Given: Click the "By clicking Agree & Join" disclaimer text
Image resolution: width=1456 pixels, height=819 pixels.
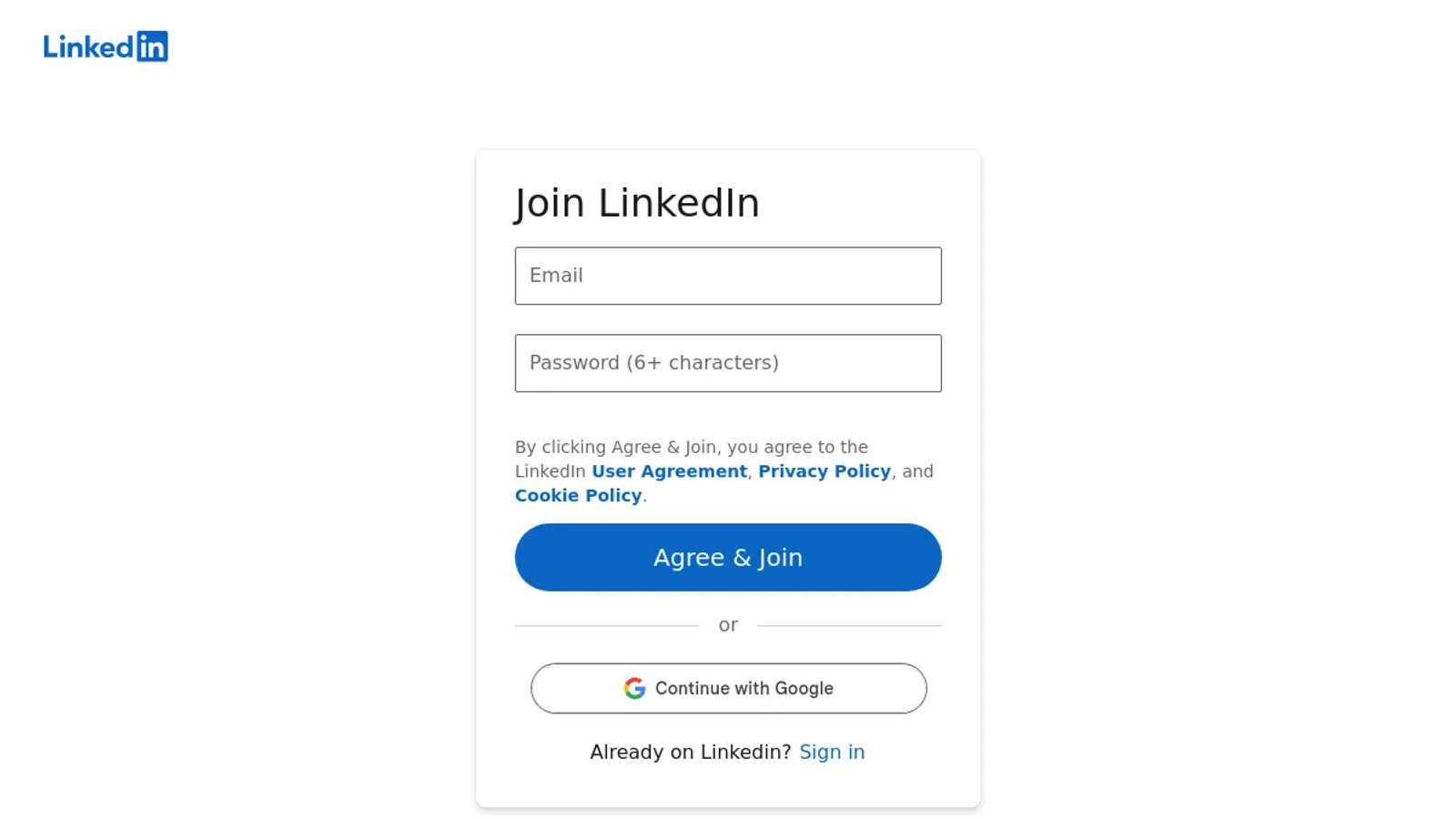Looking at the screenshot, I should (x=724, y=471).
